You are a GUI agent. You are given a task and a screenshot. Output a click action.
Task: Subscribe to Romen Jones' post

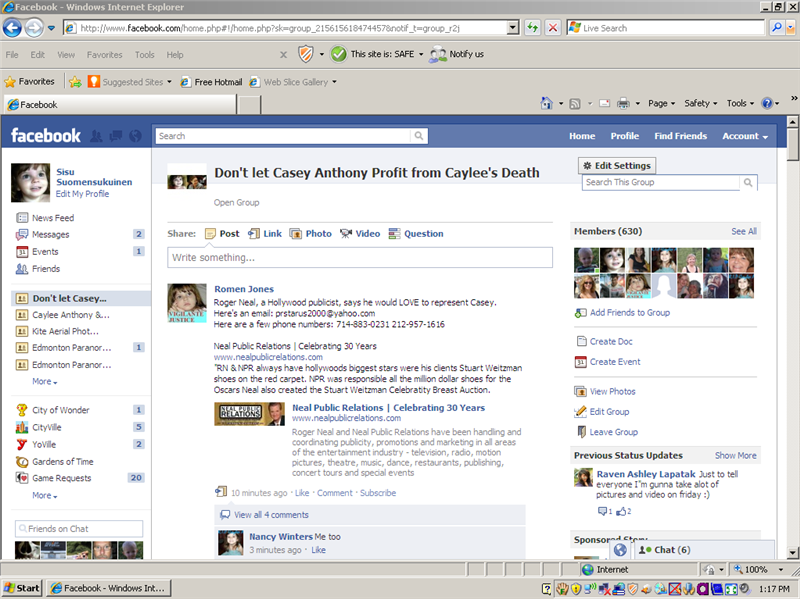click(x=378, y=493)
